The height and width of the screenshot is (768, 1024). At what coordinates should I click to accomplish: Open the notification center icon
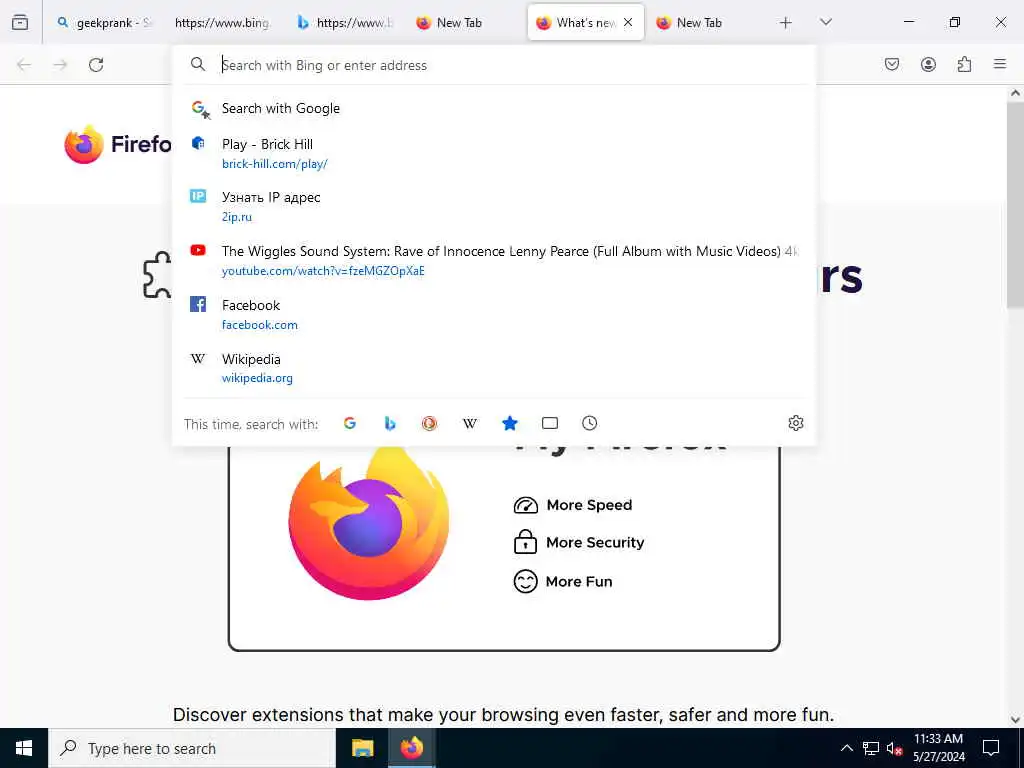[x=991, y=748]
